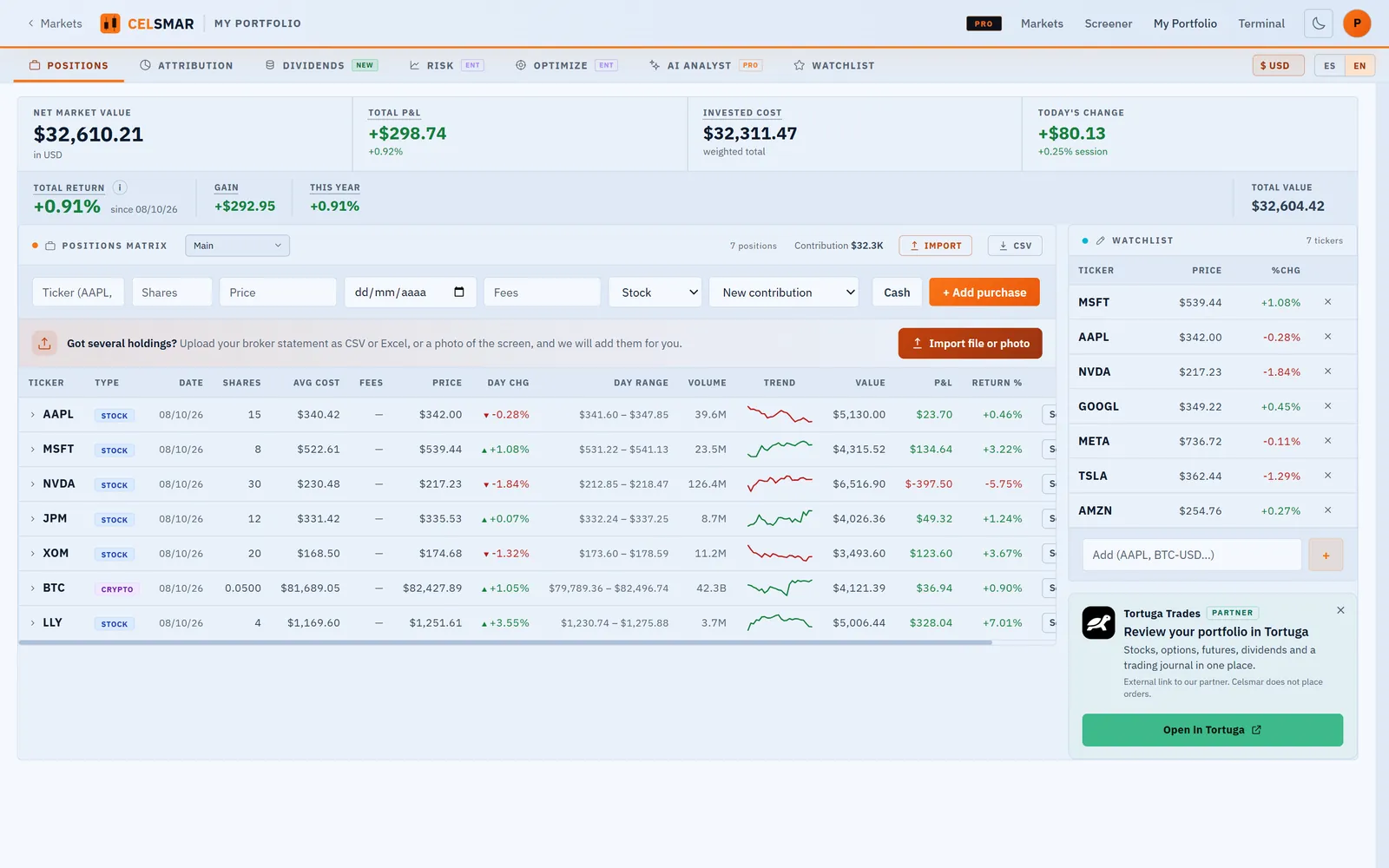Focus the Shares input field

[x=172, y=293]
